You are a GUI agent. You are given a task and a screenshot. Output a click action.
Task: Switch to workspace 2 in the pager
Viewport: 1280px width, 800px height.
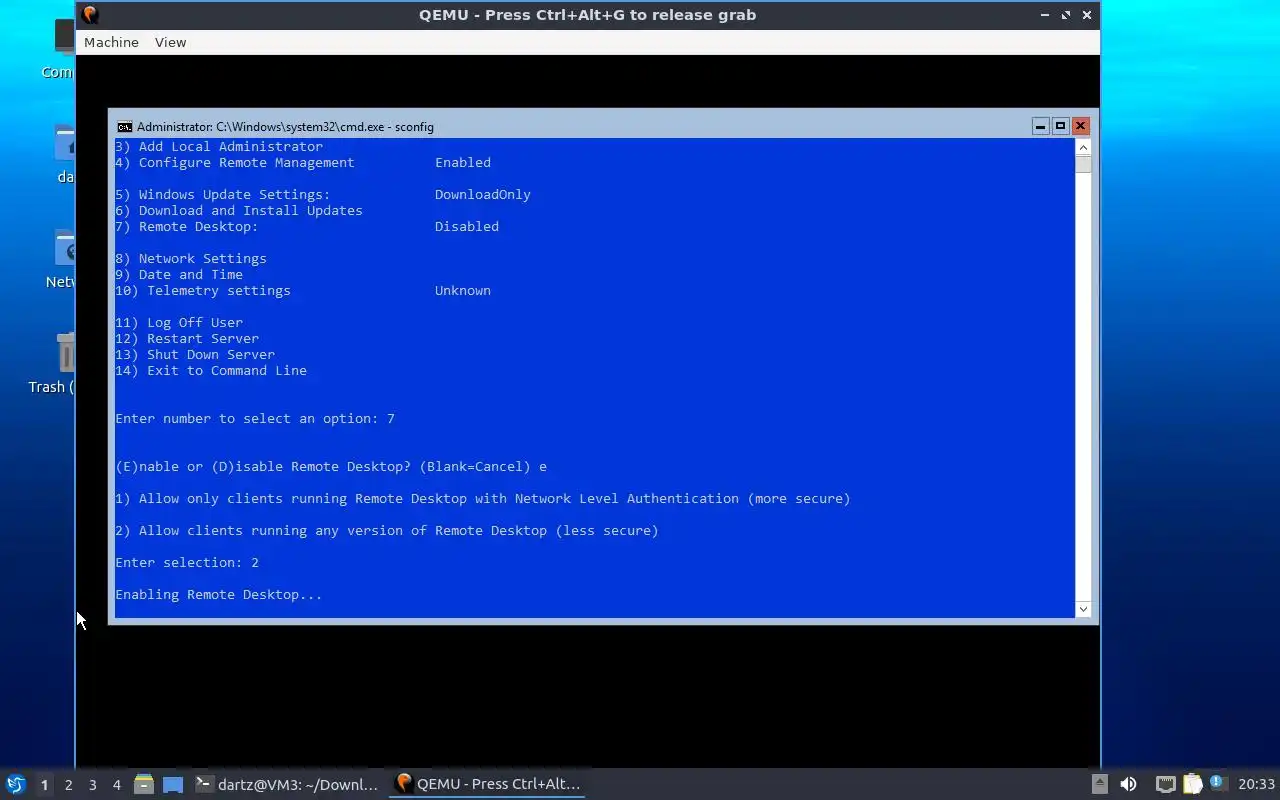(x=68, y=785)
